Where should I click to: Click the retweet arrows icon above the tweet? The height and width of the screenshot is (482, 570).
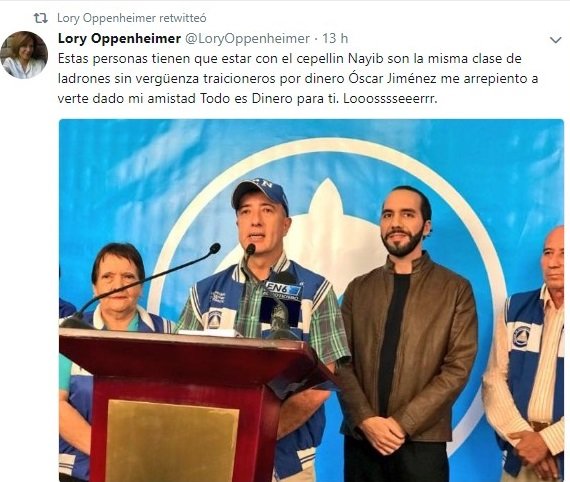coord(41,18)
